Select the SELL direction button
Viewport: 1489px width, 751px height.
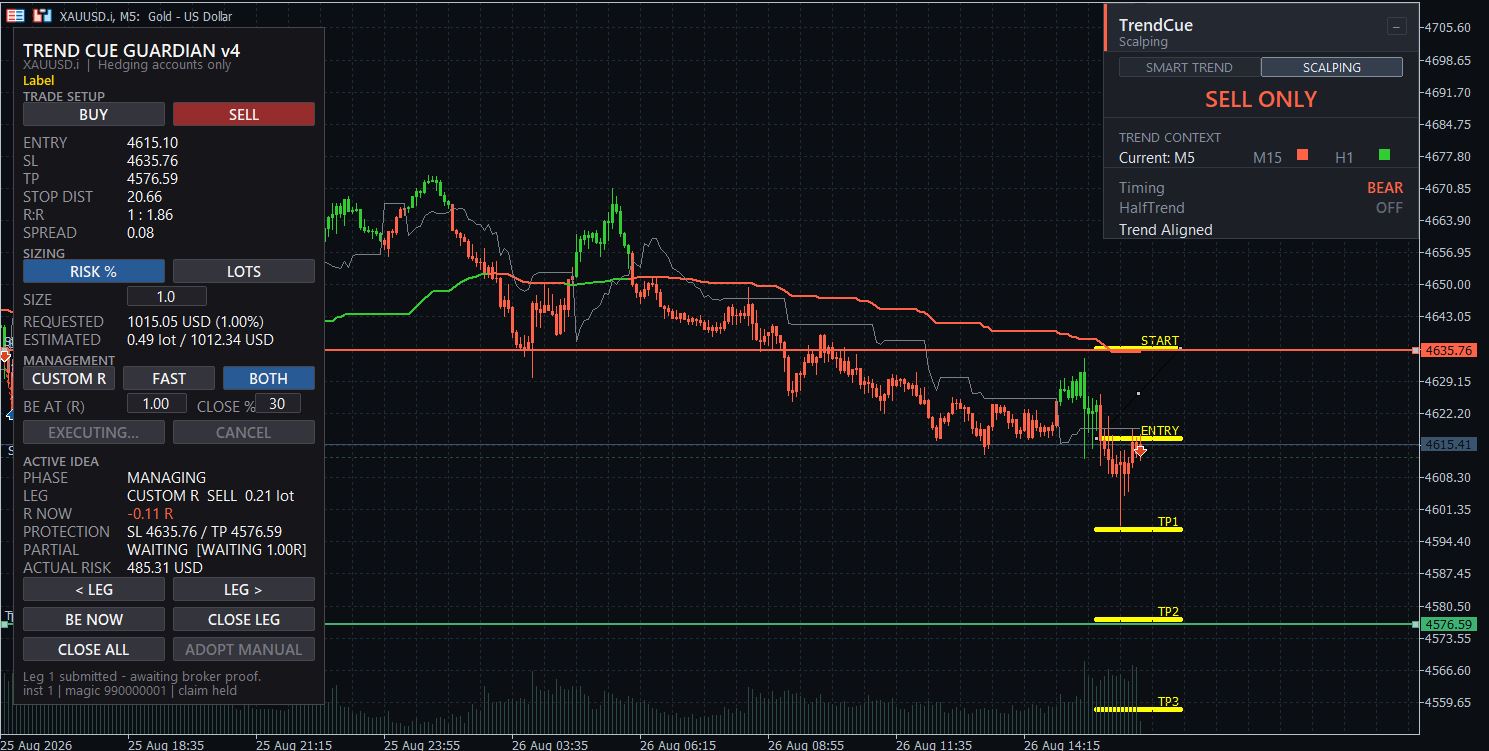pyautogui.click(x=244, y=114)
